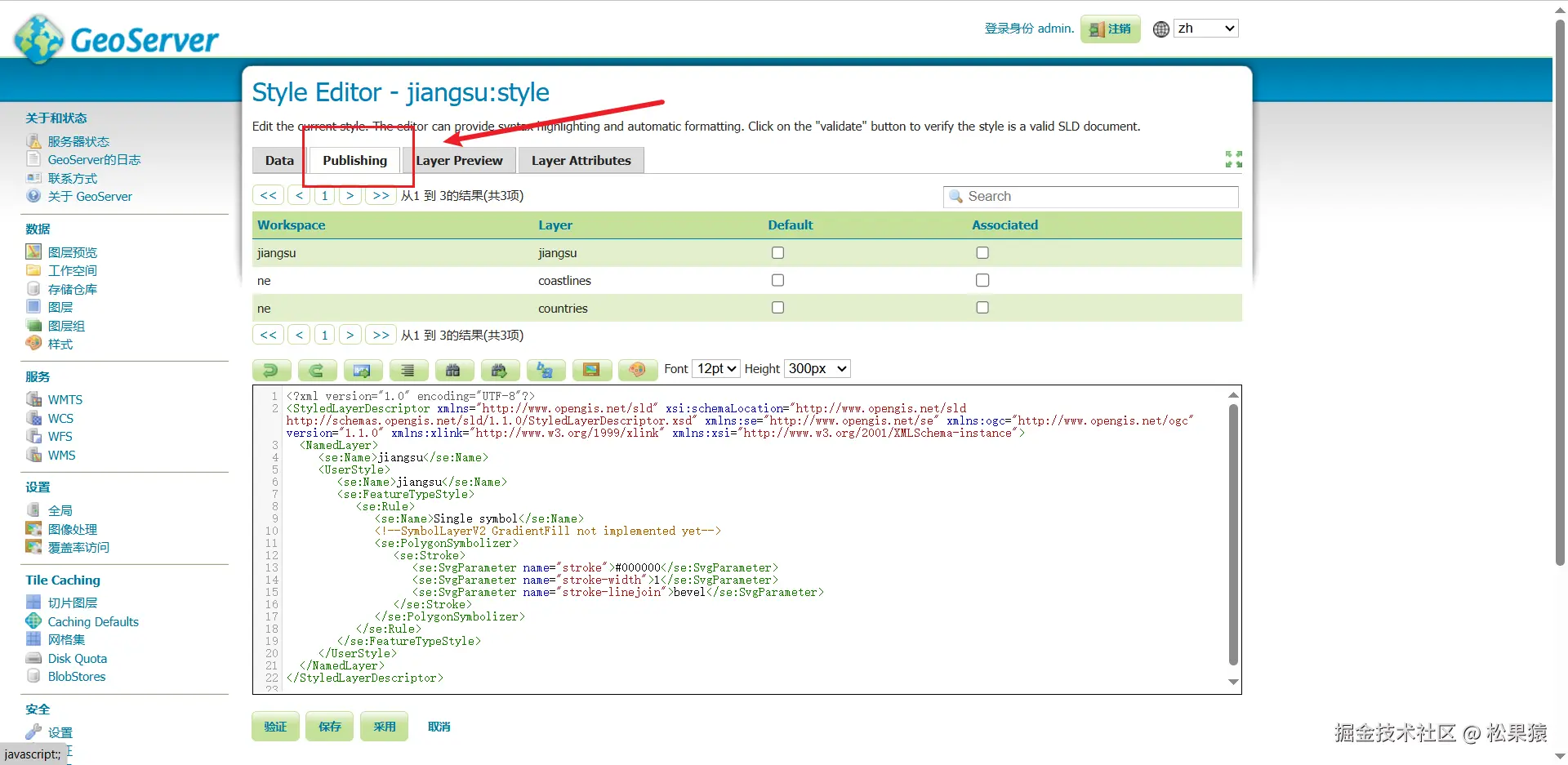Check Associated for jiangsu layer
The height and width of the screenshot is (765, 1568).
pyautogui.click(x=982, y=253)
